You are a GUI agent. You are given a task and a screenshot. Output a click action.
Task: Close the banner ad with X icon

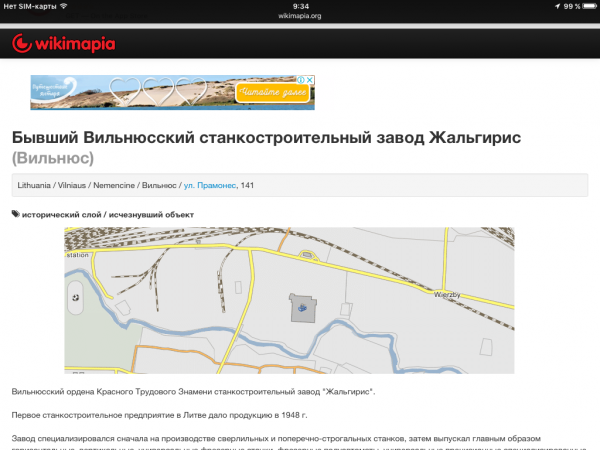pyautogui.click(x=310, y=81)
